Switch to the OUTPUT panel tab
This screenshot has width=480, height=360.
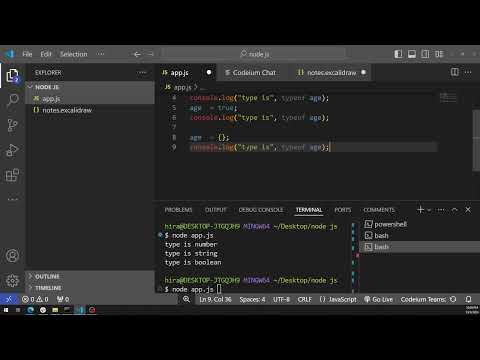pos(216,210)
